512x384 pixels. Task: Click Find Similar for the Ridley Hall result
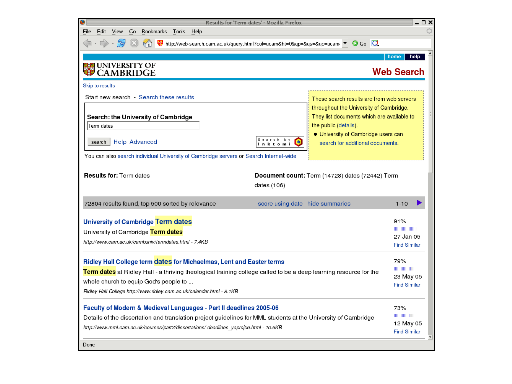click(407, 285)
